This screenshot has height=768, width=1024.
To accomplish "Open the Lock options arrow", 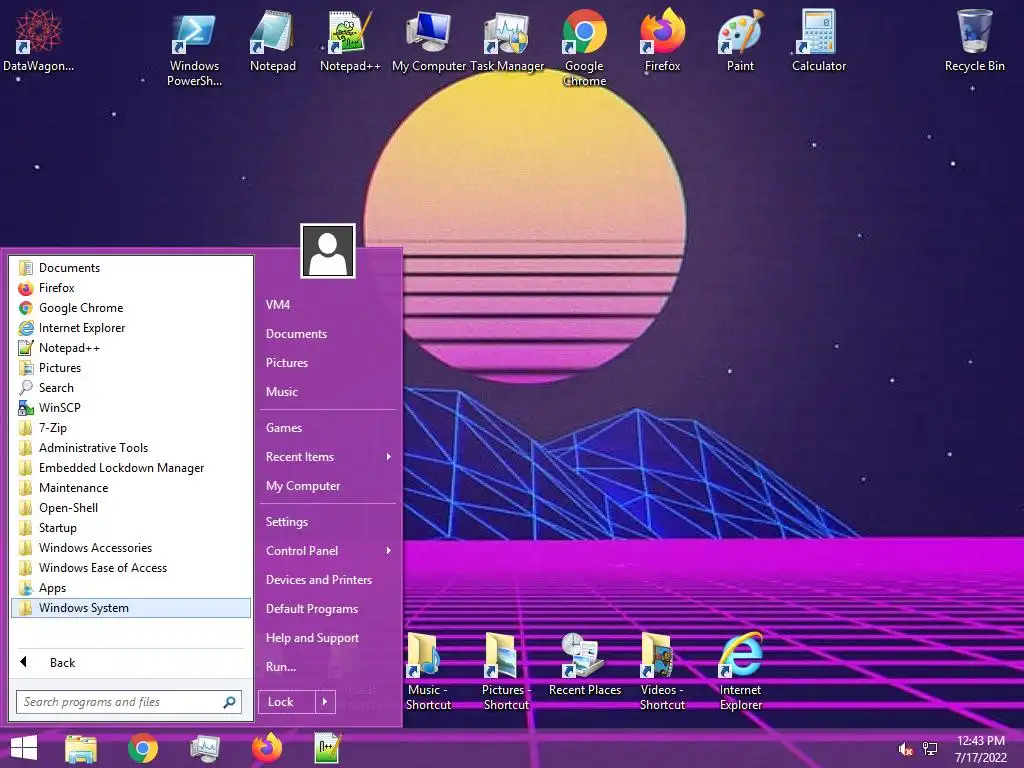I will click(x=325, y=702).
